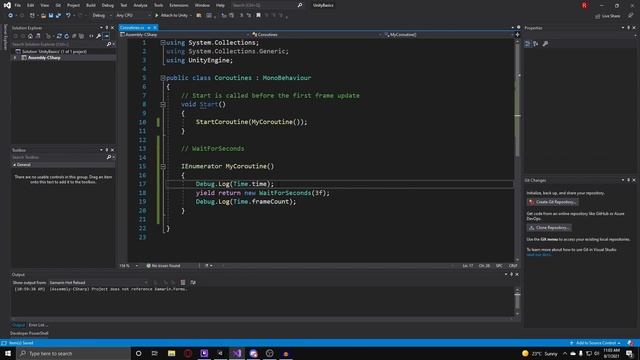
Task: Click Attach to Unity play button
Action: click(171, 16)
